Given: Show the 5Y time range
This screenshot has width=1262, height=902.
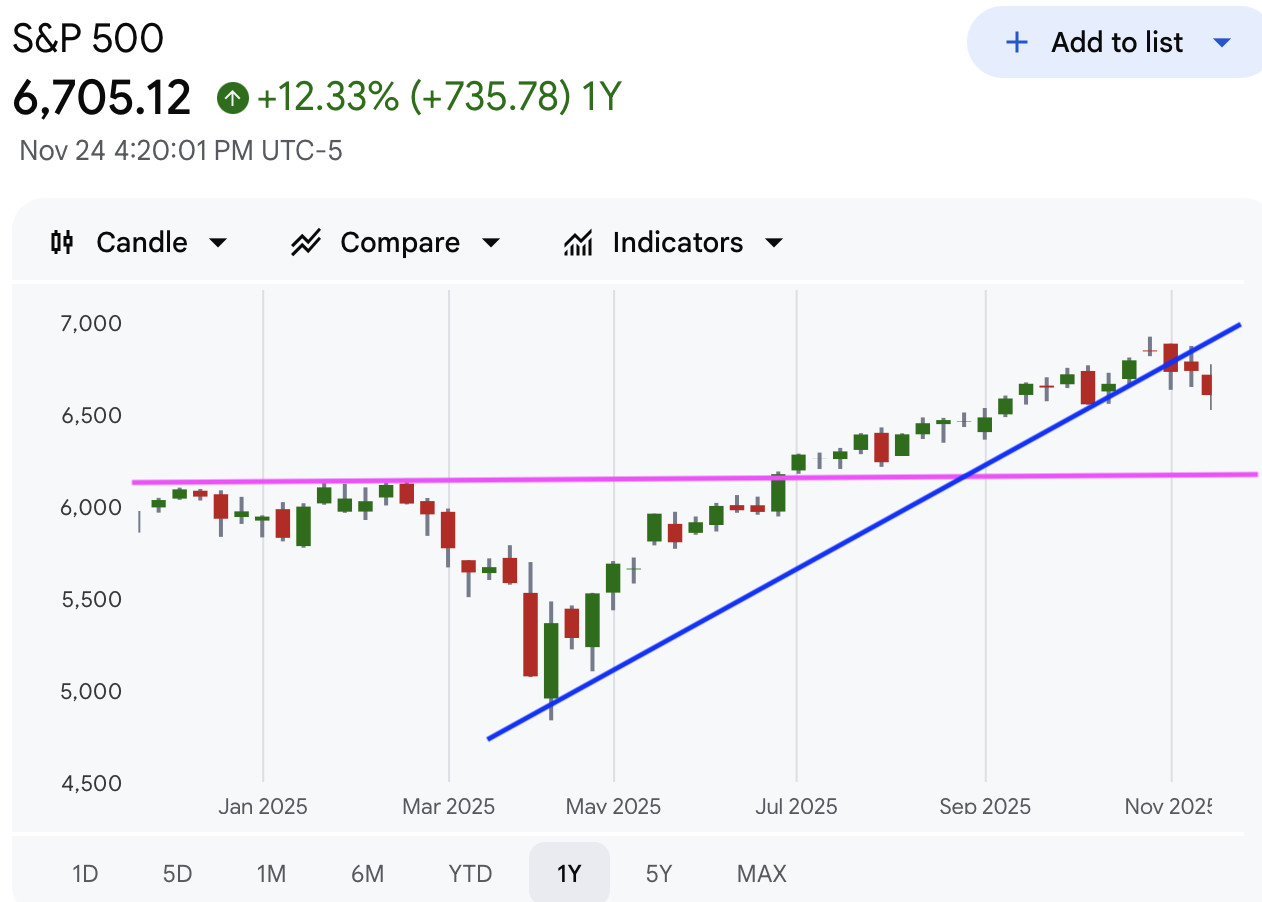Looking at the screenshot, I should point(659,874).
